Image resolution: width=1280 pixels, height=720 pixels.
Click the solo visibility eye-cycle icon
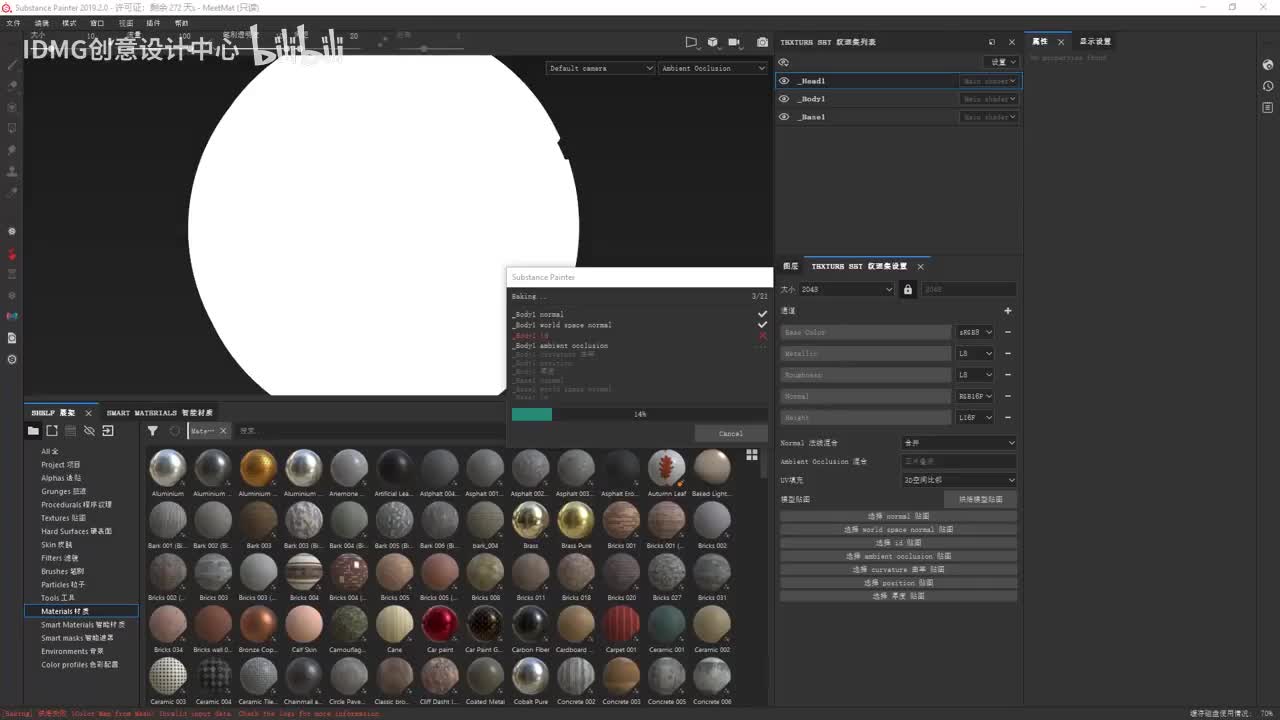tap(784, 62)
